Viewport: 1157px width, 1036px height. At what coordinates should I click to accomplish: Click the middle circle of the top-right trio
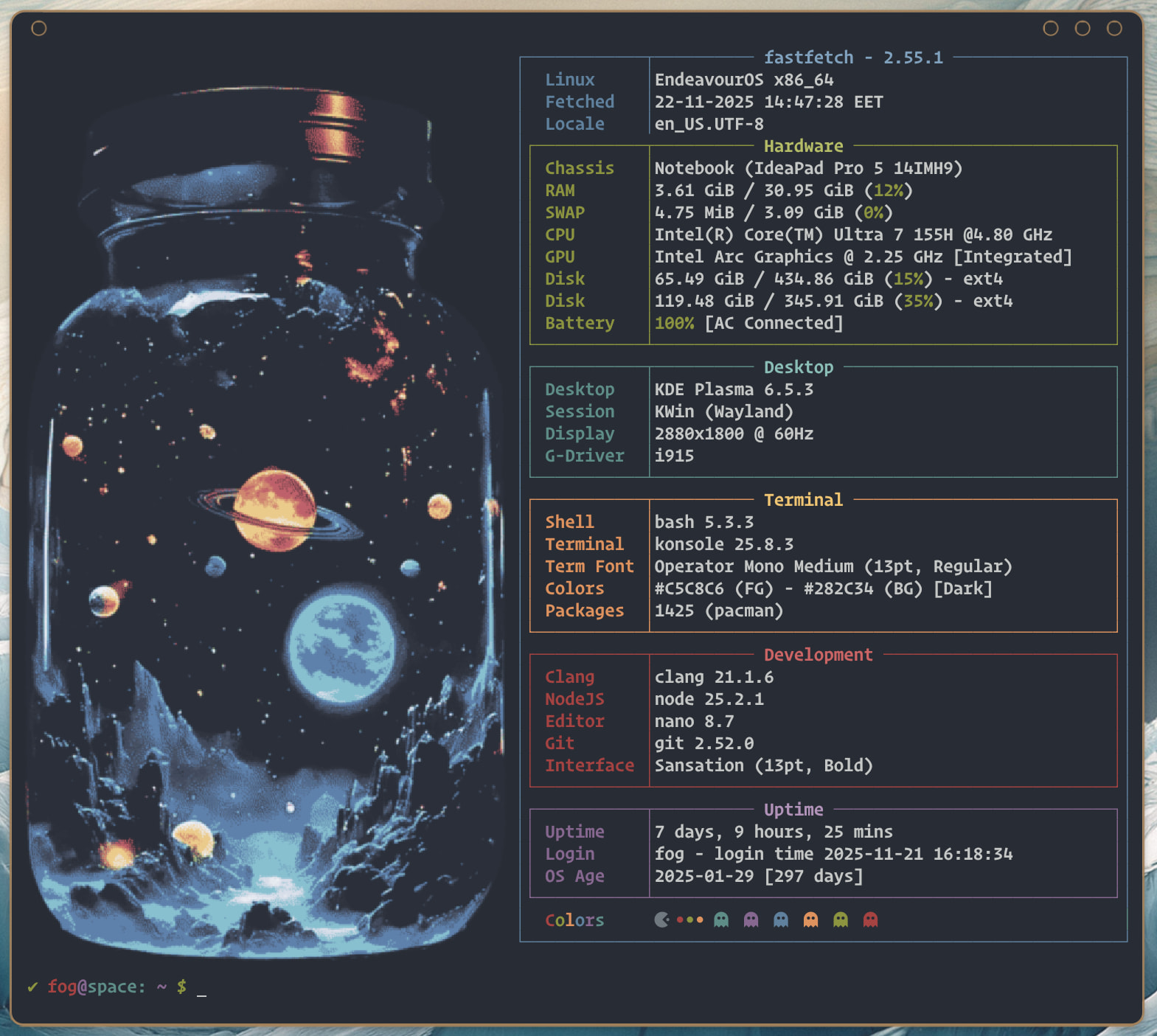(x=1083, y=28)
